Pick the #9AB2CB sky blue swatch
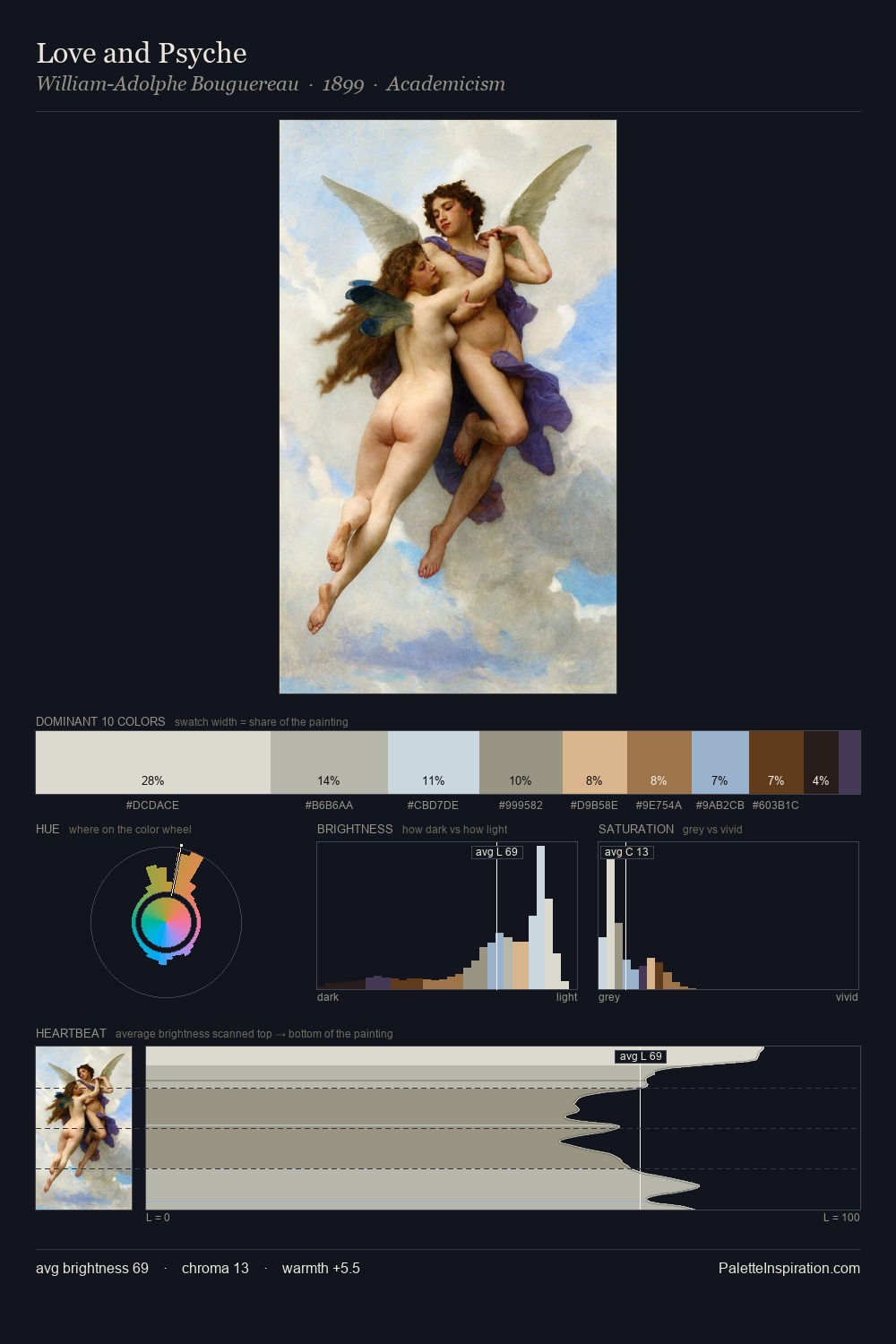Image resolution: width=896 pixels, height=1344 pixels. tap(720, 762)
